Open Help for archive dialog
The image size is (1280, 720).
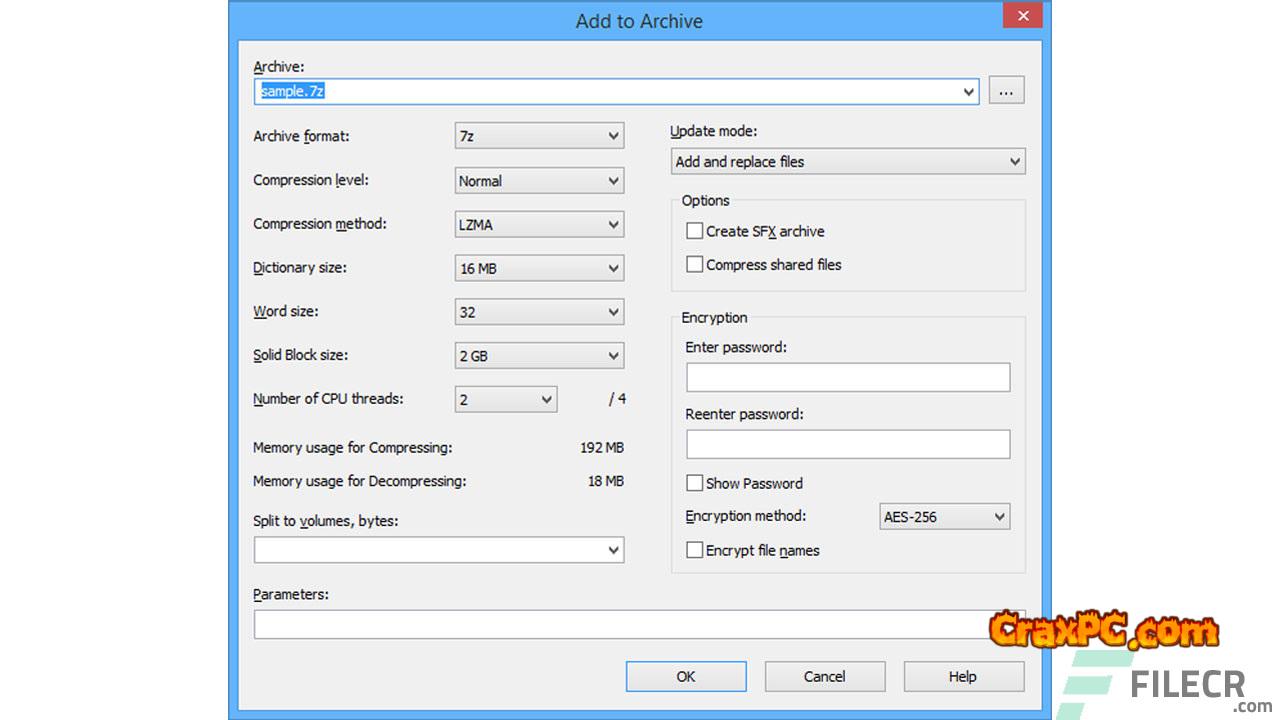[x=963, y=677]
